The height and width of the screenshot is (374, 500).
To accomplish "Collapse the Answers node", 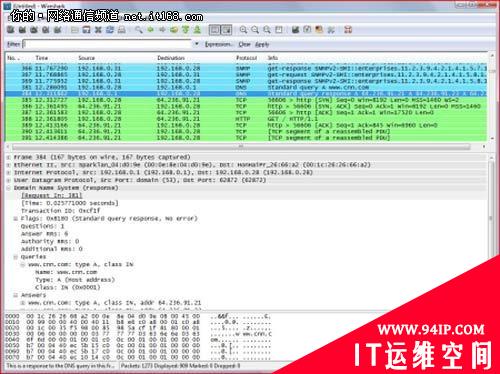I will point(16,295).
